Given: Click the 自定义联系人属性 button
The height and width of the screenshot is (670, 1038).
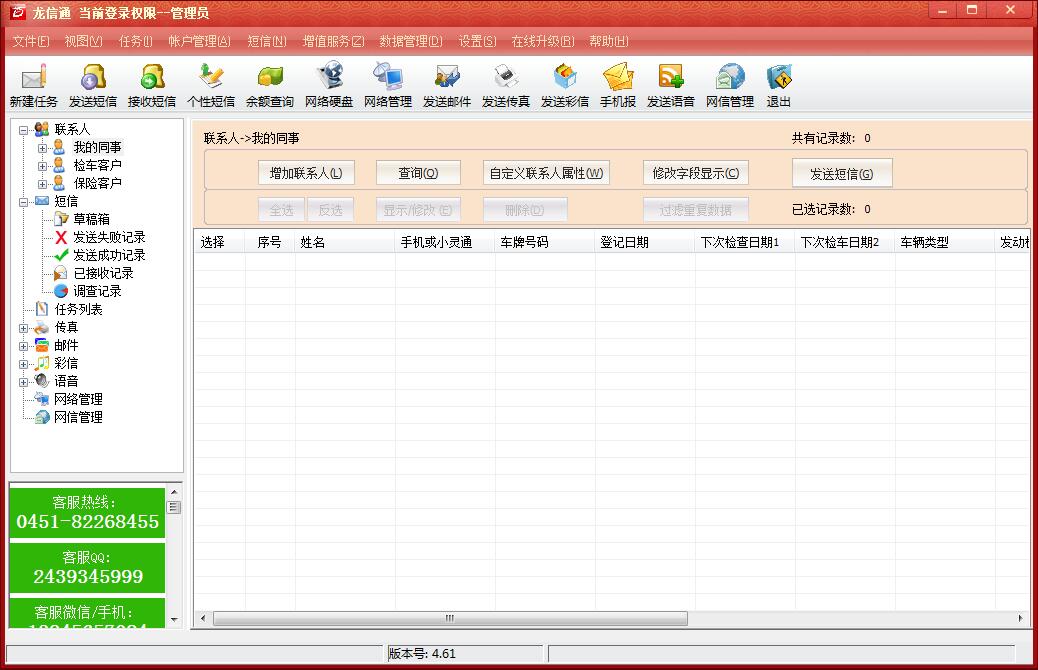Looking at the screenshot, I should click(x=546, y=173).
